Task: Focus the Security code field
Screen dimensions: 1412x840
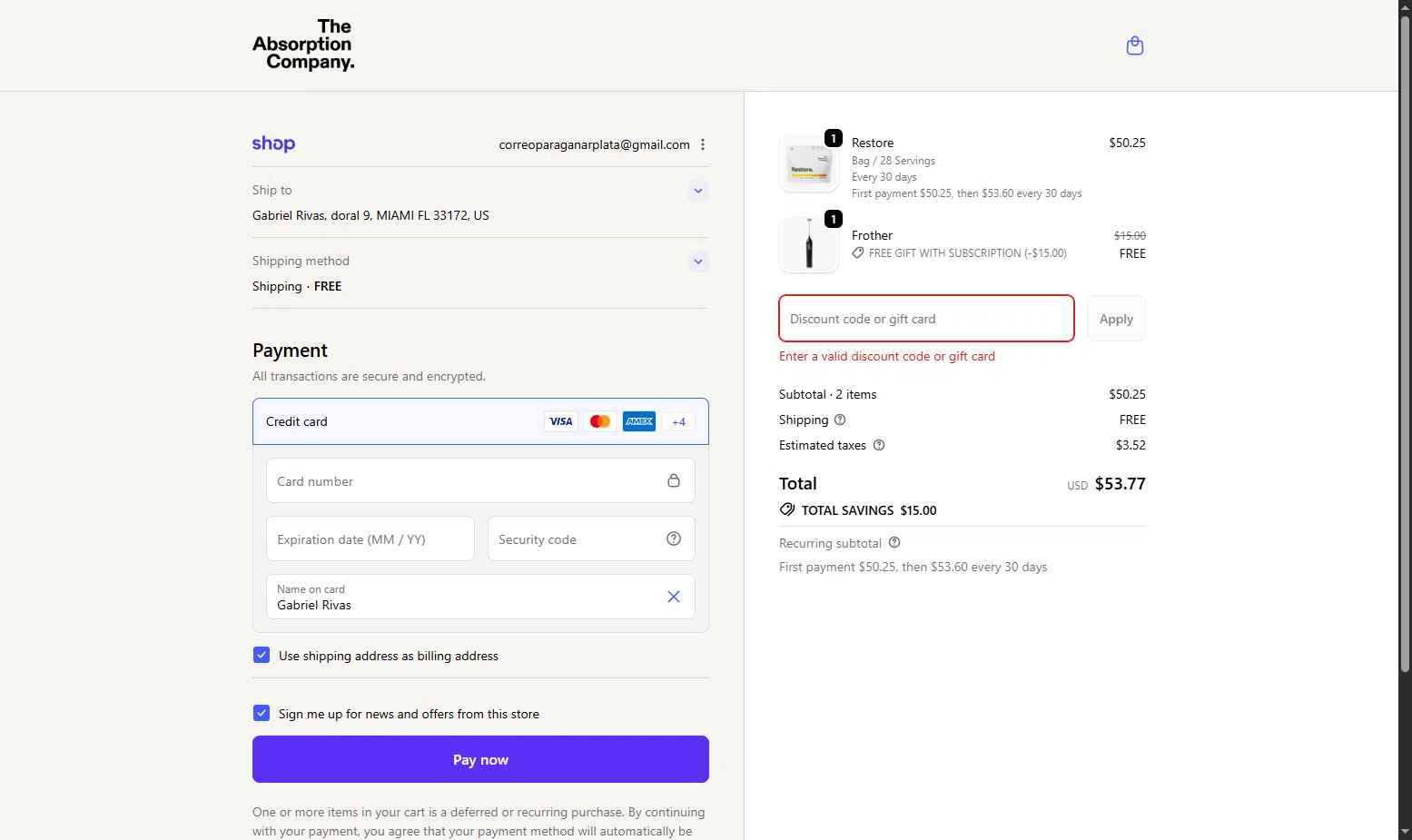Action: pyautogui.click(x=591, y=539)
